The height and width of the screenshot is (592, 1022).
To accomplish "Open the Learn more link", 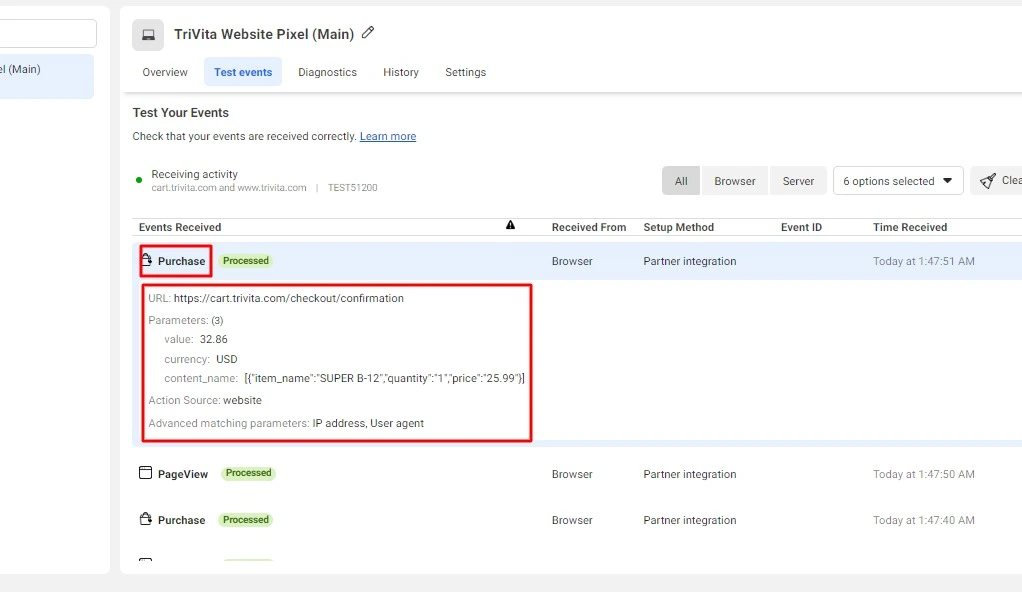I will click(x=388, y=136).
